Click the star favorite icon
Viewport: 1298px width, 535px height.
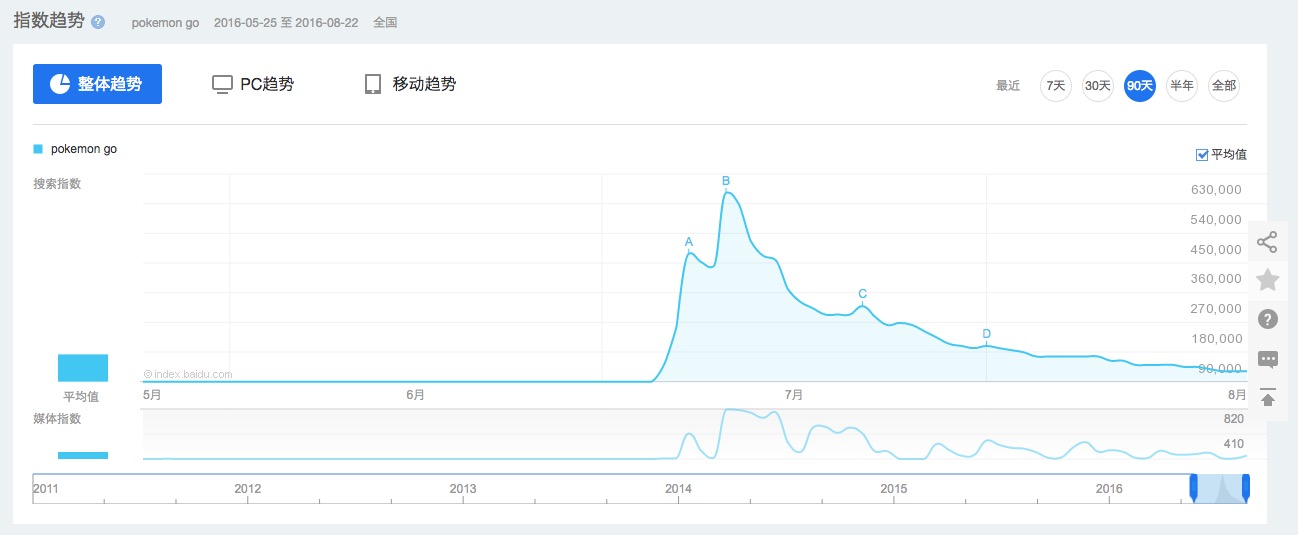click(x=1267, y=280)
